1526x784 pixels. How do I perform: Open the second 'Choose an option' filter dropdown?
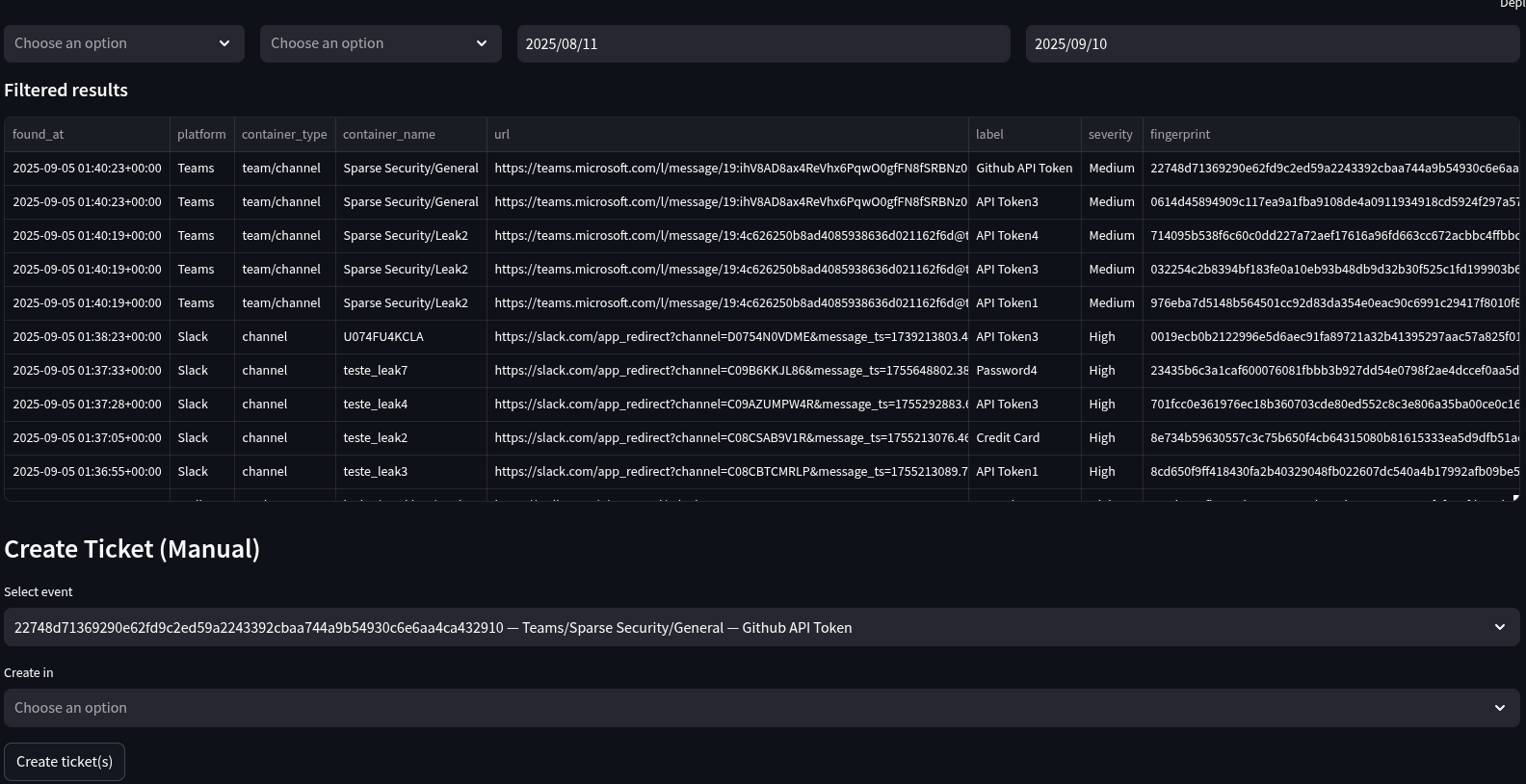click(380, 43)
